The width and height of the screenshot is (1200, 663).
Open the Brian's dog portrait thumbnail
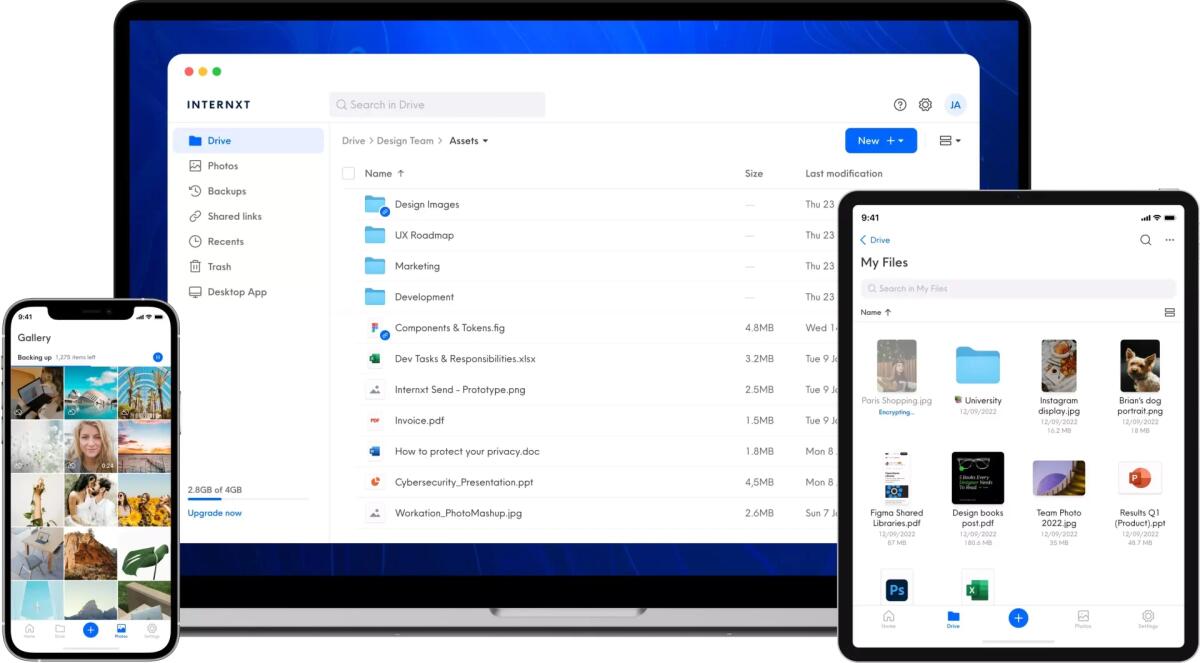(1139, 364)
